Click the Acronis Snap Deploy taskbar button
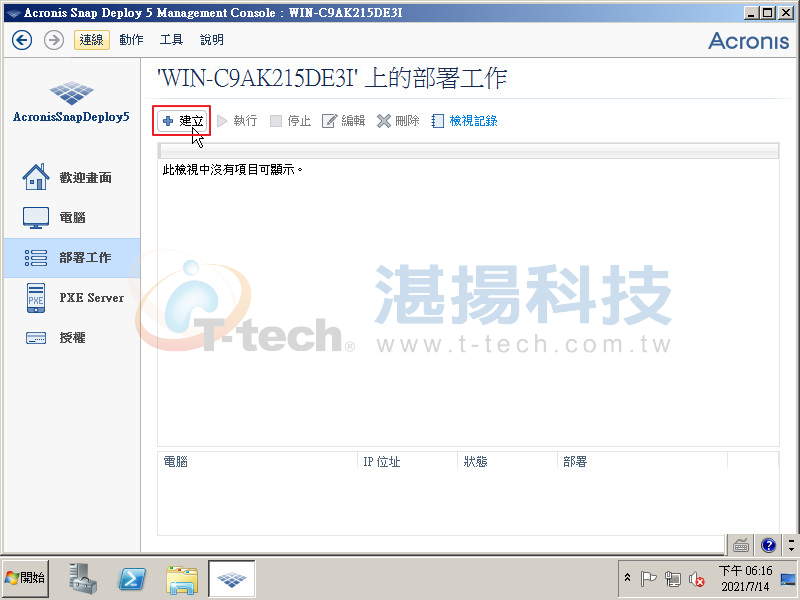800x600 pixels. tap(232, 578)
